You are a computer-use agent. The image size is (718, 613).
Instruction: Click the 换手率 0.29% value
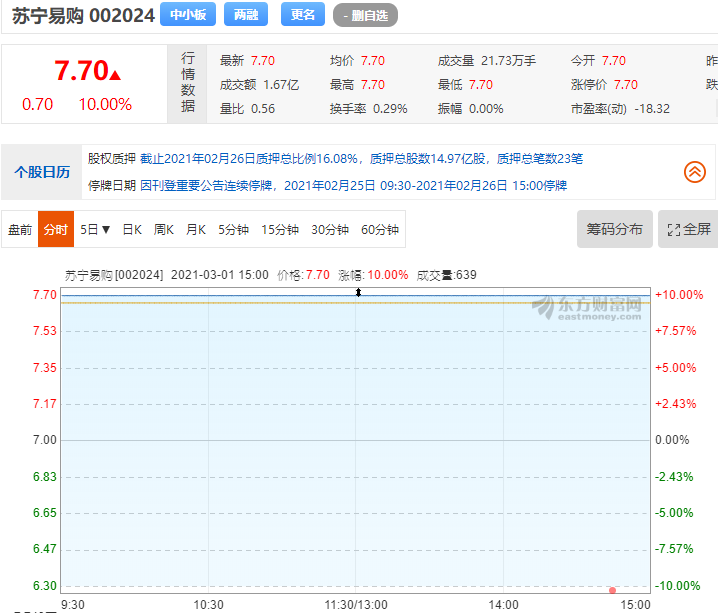(390, 108)
